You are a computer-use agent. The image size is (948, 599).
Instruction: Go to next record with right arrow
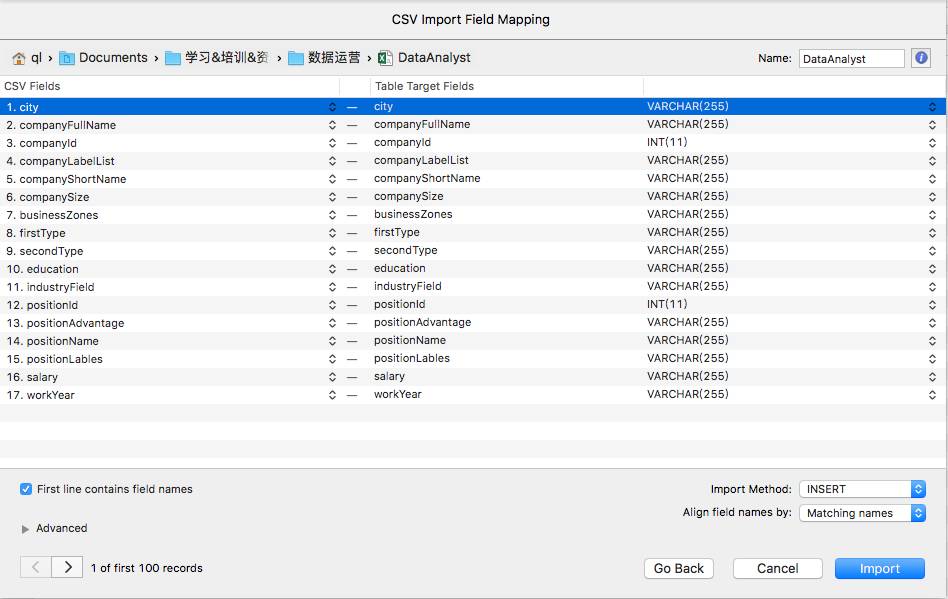(x=68, y=567)
